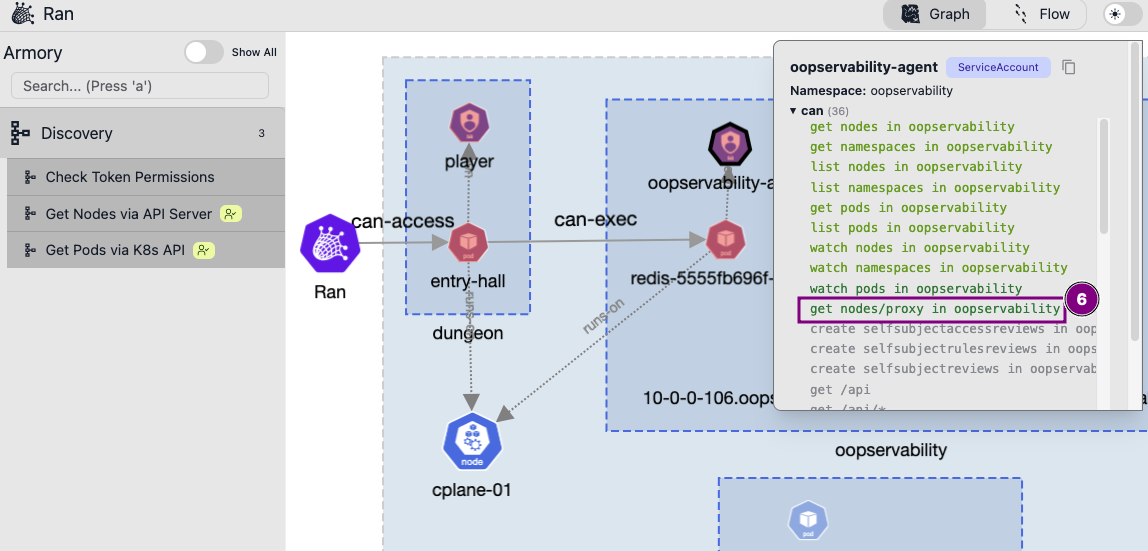Click the can-exec edge label
The height and width of the screenshot is (551, 1148).
(x=595, y=219)
